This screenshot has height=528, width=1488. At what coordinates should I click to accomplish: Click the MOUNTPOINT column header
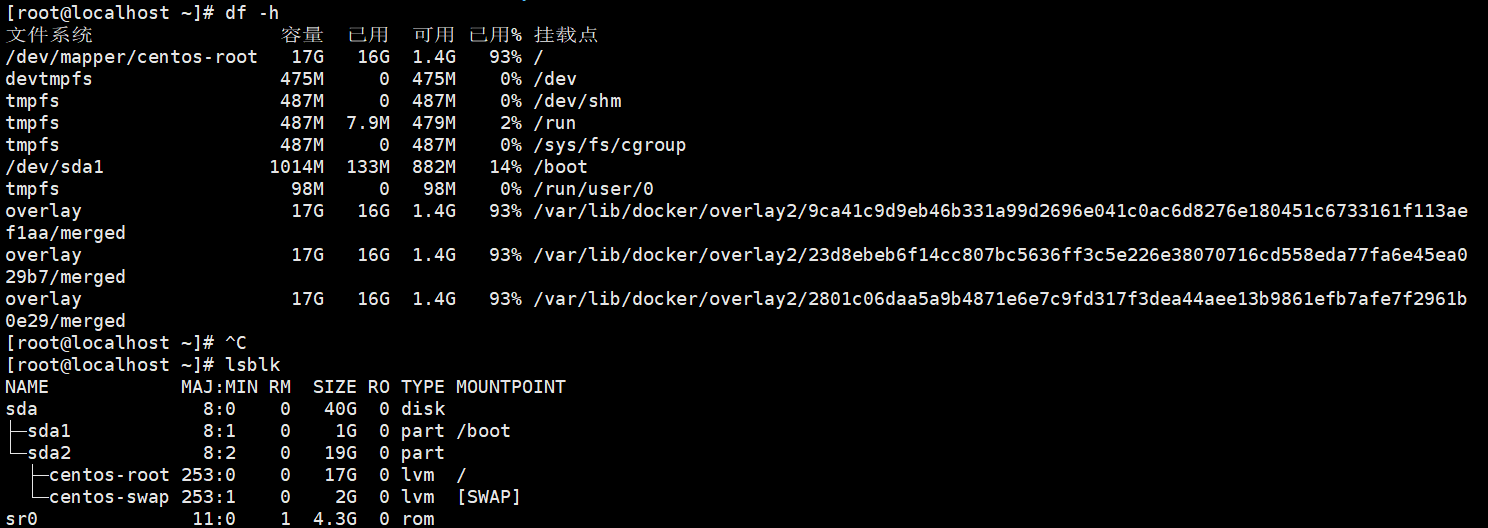tap(510, 387)
